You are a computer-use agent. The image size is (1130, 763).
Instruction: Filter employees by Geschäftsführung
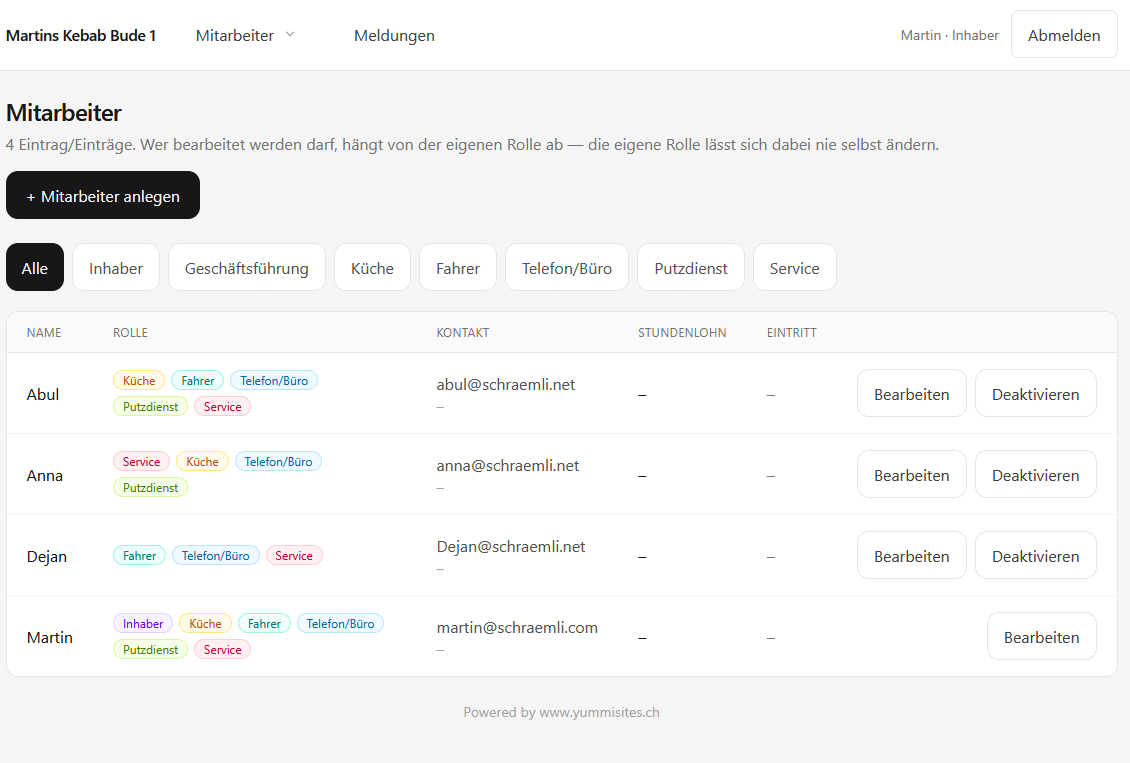[x=246, y=267]
